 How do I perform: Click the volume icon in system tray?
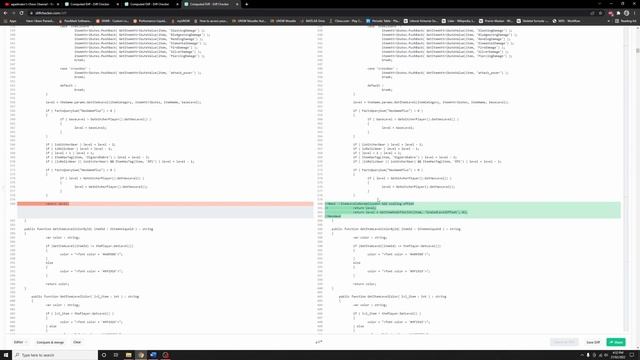[x=606, y=356]
